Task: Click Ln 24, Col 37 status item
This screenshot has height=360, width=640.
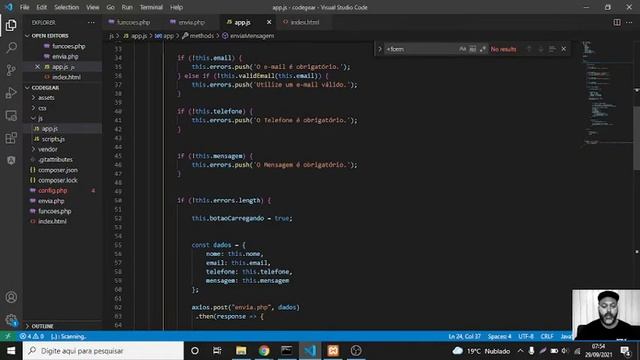Action: coord(464,336)
